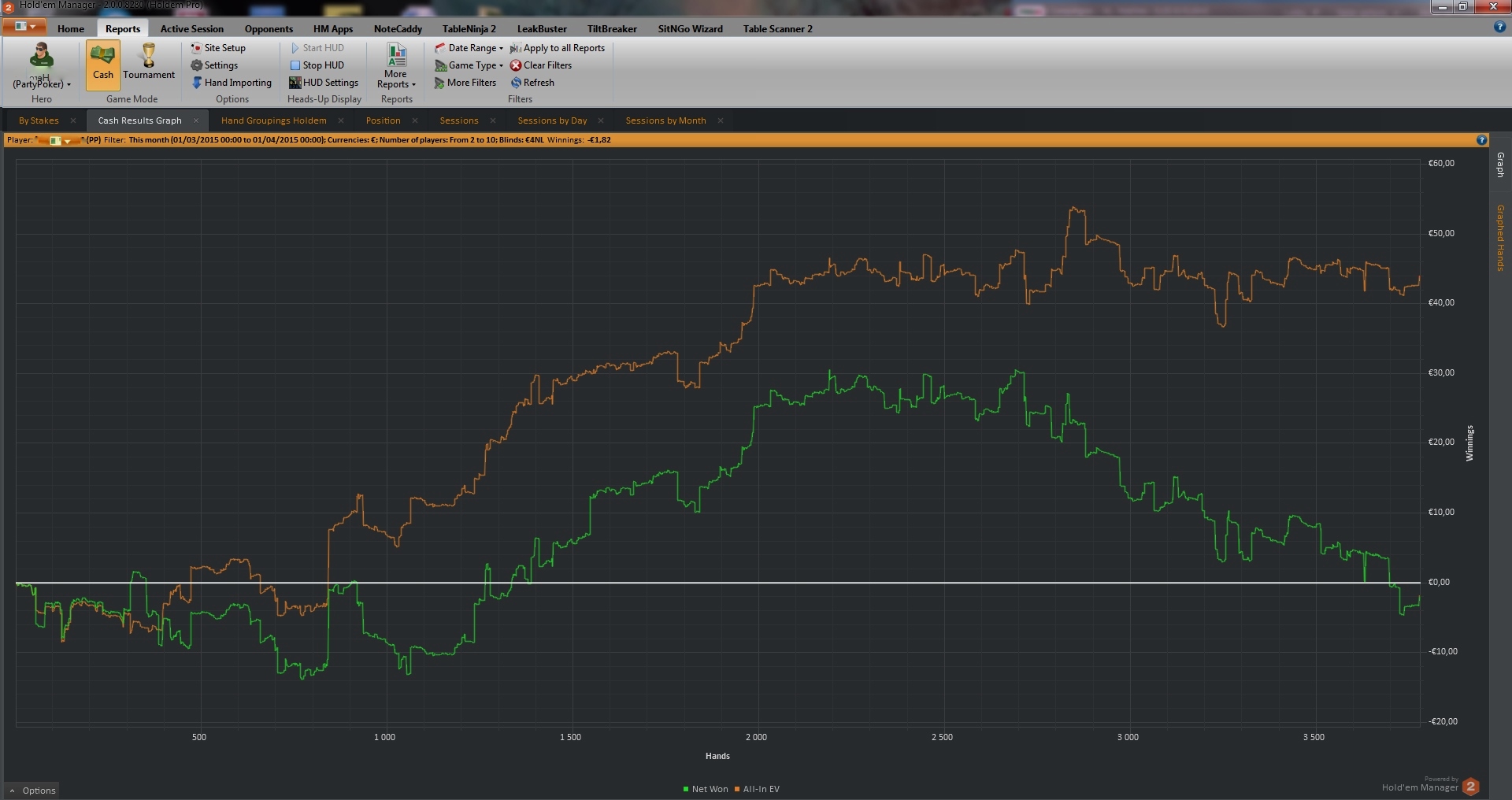Toggle All-In EV series in legend
The width and height of the screenshot is (1512, 800).
(x=757, y=789)
